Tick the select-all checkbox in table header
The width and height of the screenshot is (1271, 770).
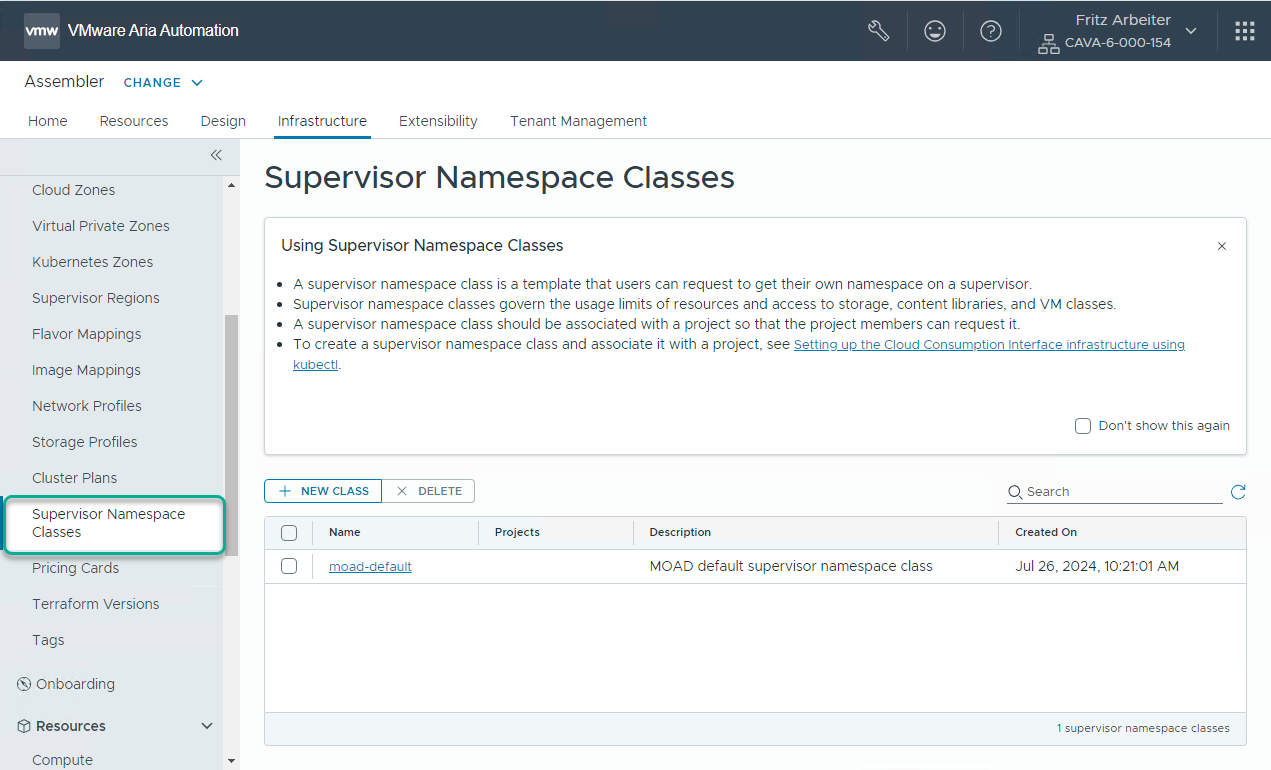[x=289, y=533]
